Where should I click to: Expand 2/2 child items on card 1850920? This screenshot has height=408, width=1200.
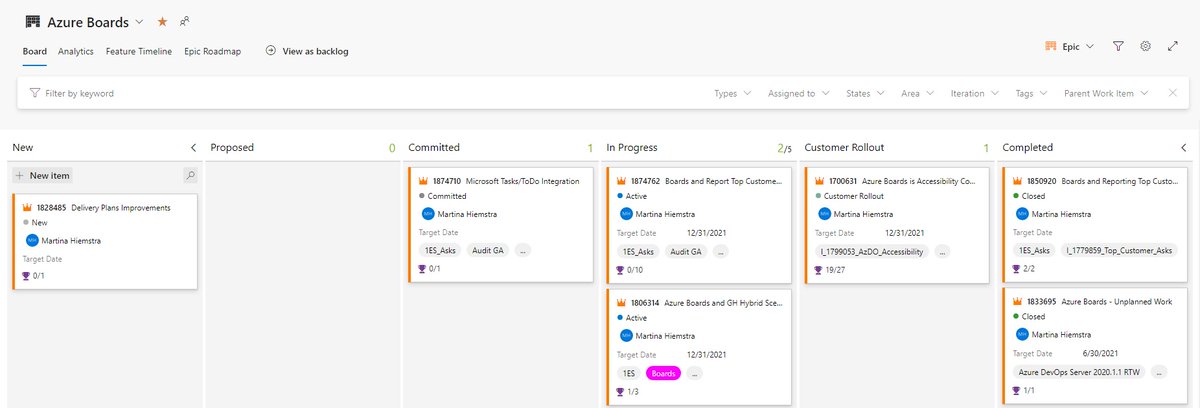click(x=1023, y=269)
